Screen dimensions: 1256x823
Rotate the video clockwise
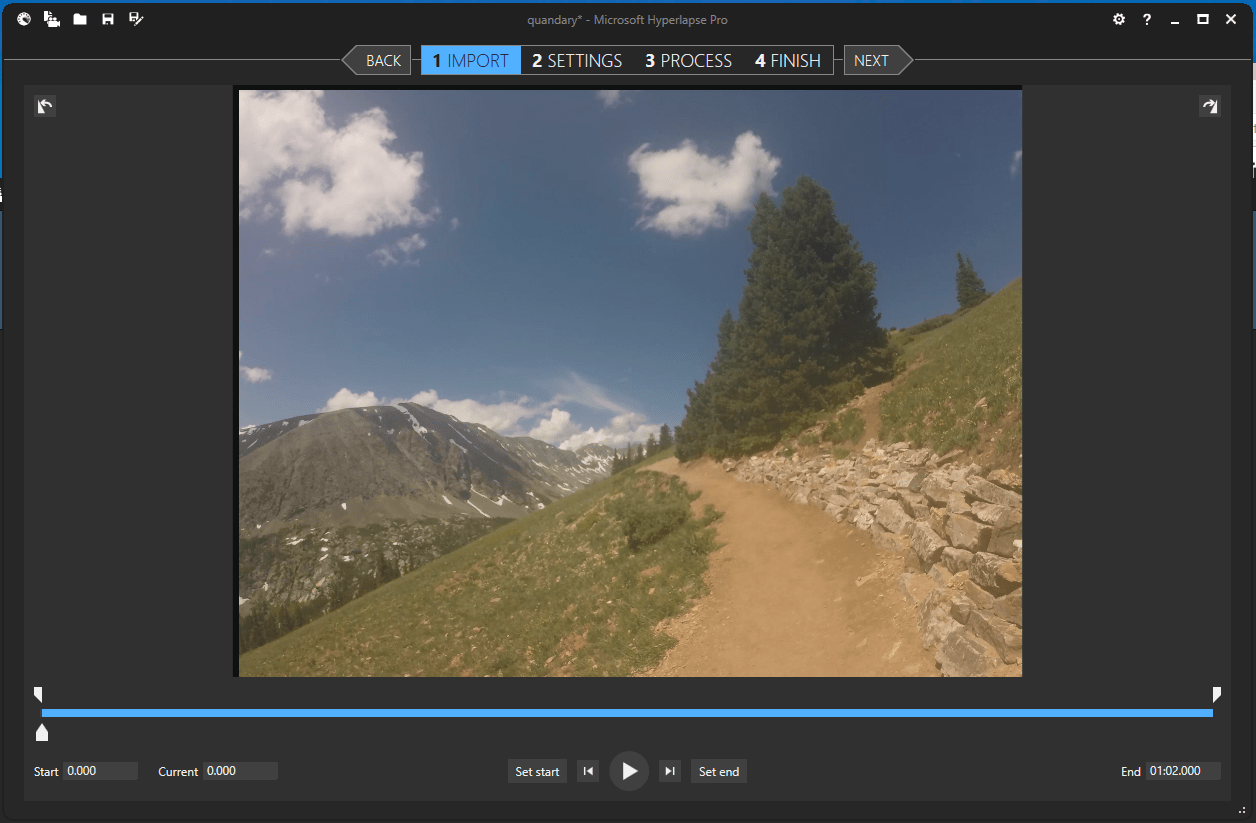pyautogui.click(x=1210, y=106)
